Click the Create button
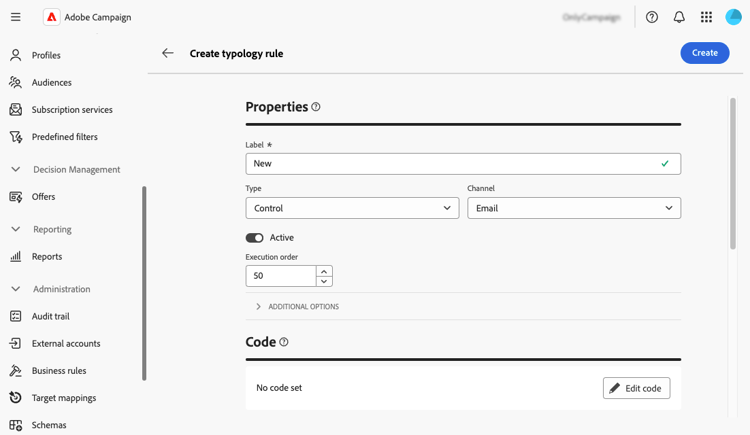Image resolution: width=750 pixels, height=435 pixels. click(x=704, y=53)
